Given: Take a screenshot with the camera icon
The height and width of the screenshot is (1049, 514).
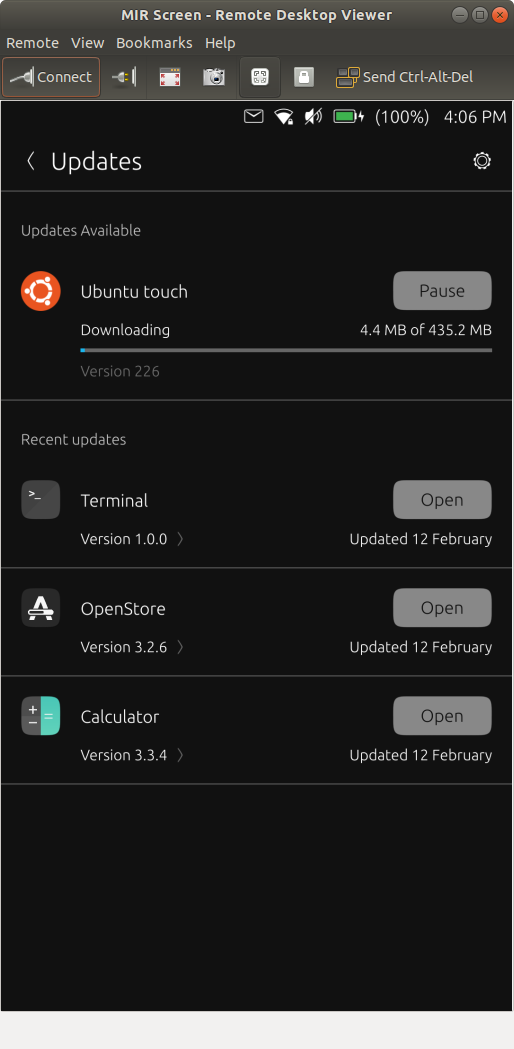Looking at the screenshot, I should pyautogui.click(x=214, y=78).
